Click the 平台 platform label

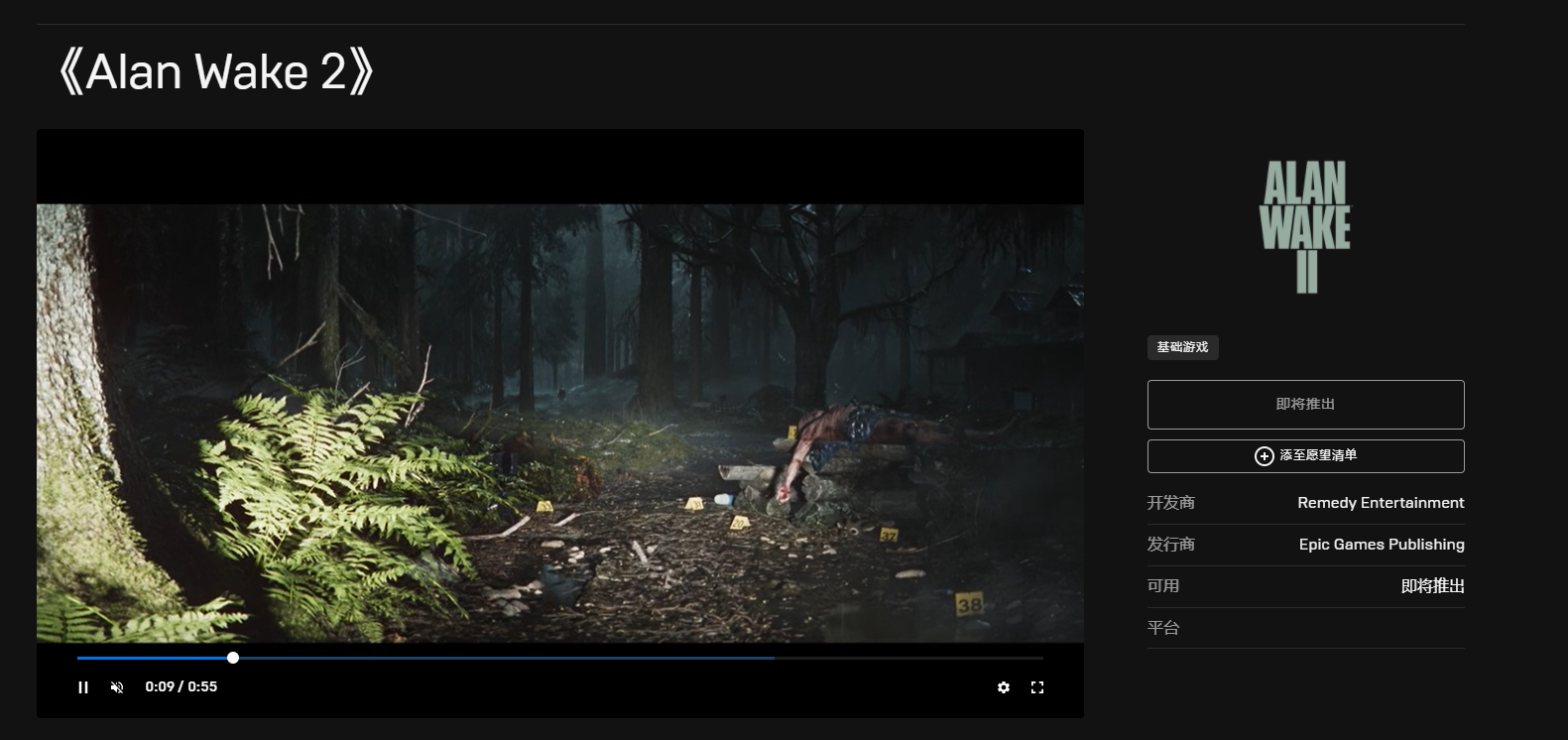tap(1163, 628)
